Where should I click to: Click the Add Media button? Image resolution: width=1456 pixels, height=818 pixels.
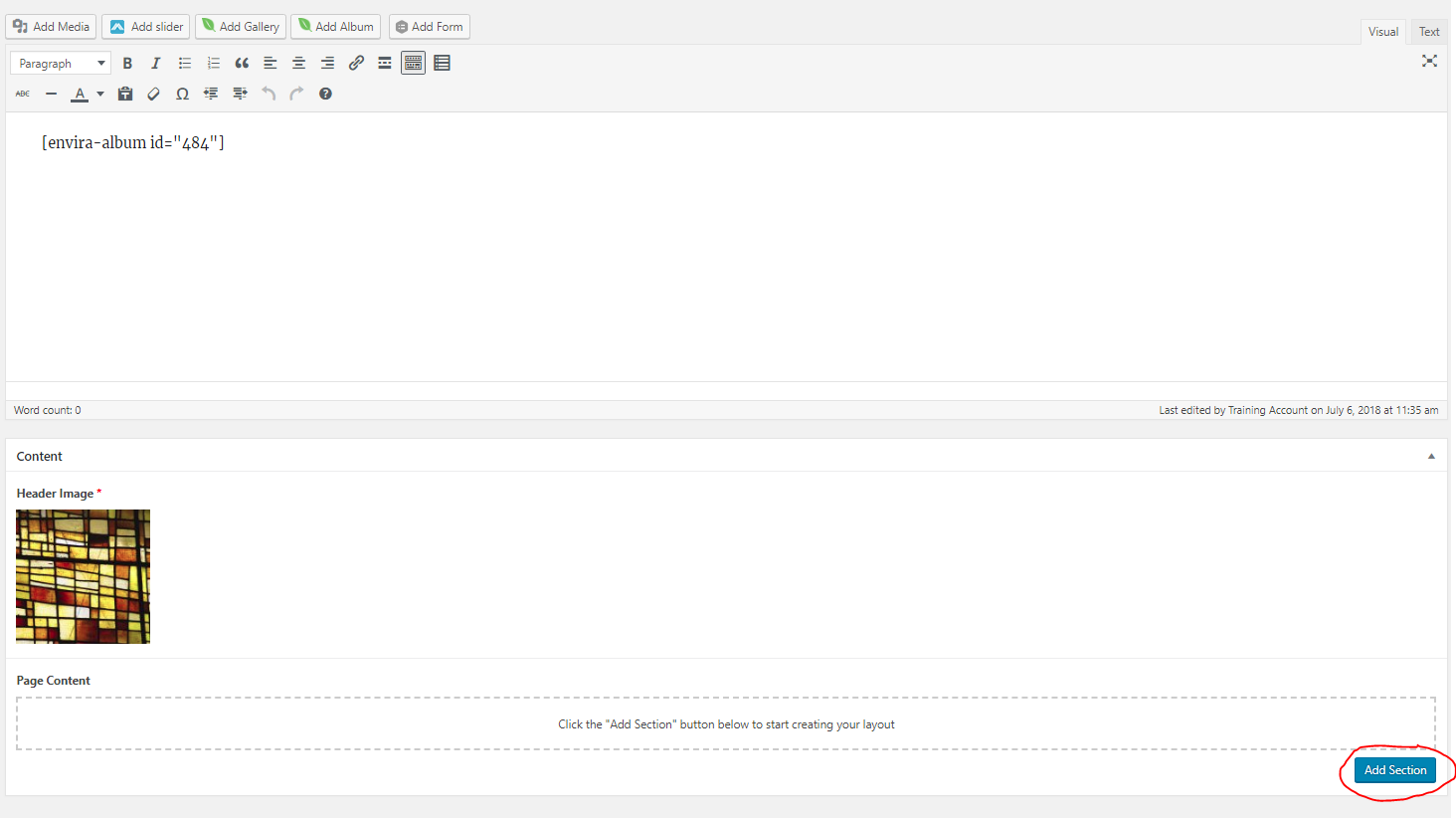click(51, 27)
